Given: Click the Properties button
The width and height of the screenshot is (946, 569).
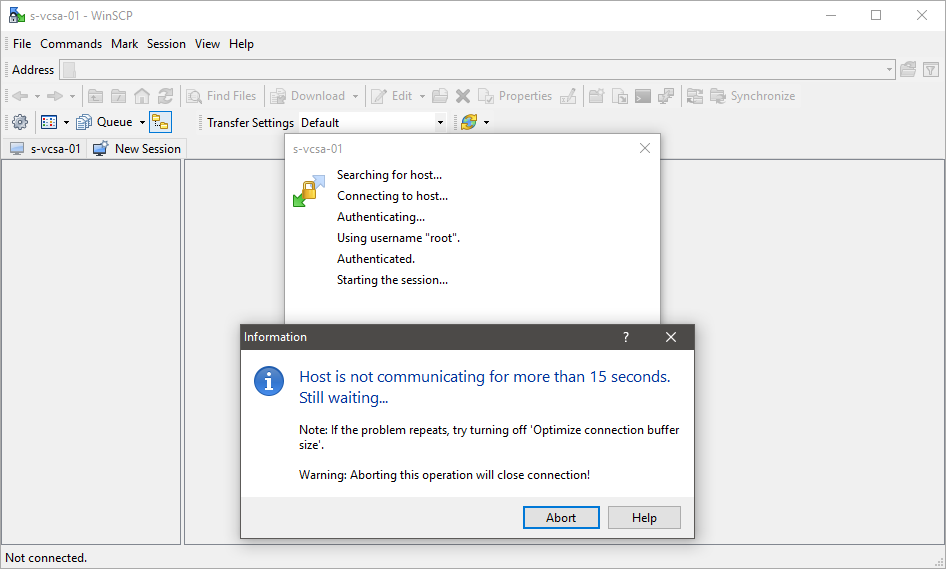Looking at the screenshot, I should (x=515, y=96).
